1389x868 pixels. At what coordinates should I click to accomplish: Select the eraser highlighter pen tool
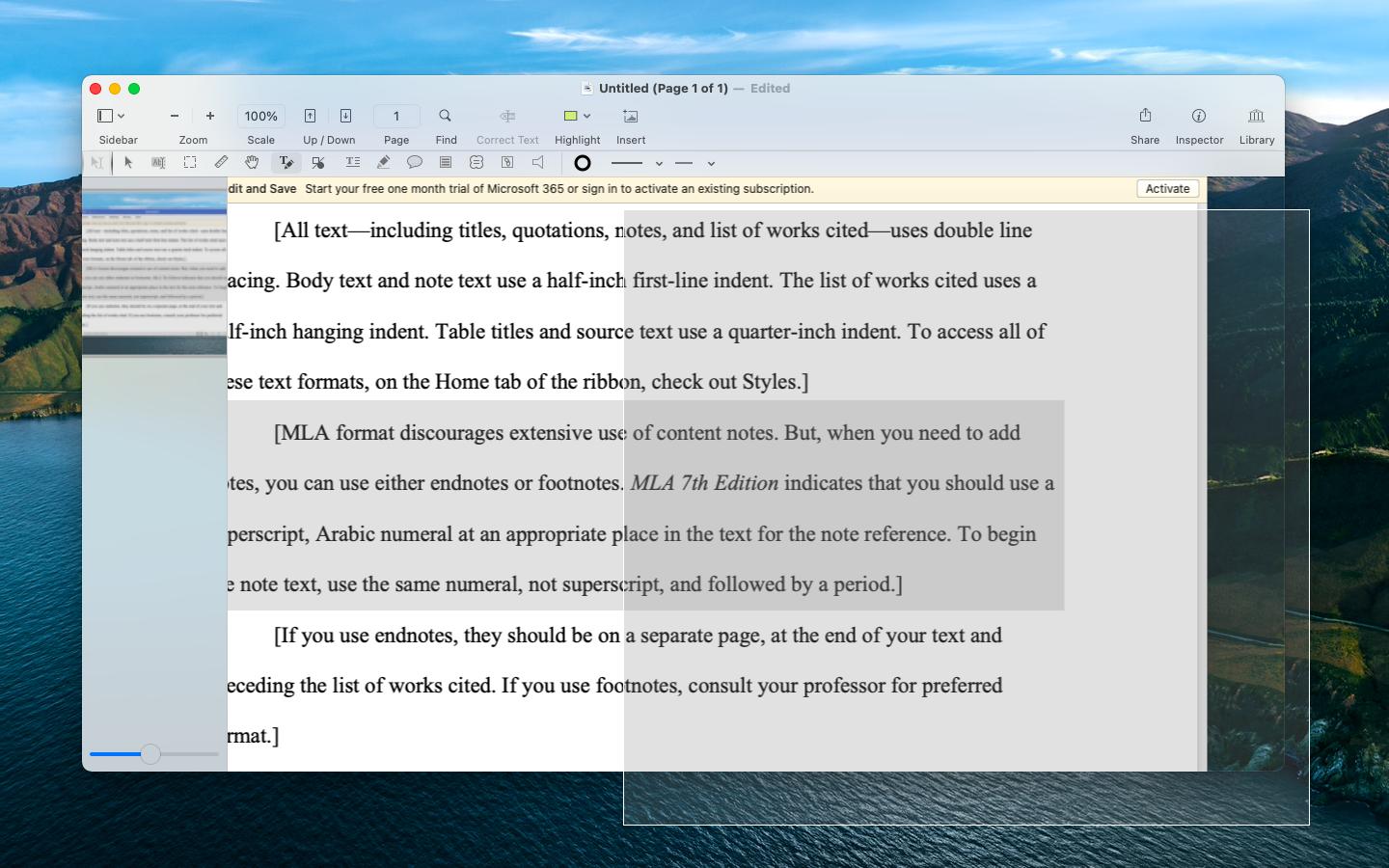[x=383, y=163]
